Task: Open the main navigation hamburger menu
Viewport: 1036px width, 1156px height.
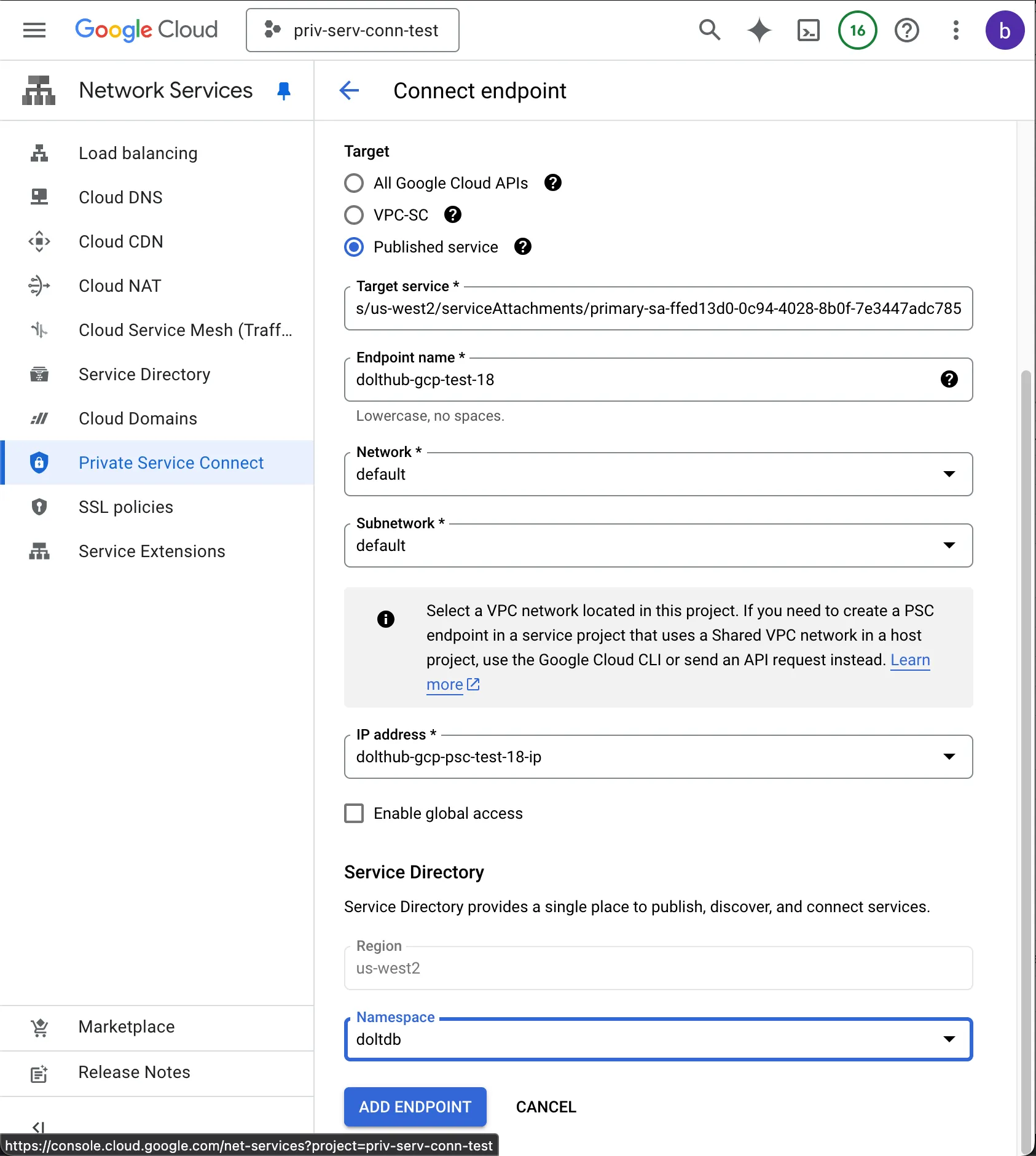Action: [x=34, y=30]
